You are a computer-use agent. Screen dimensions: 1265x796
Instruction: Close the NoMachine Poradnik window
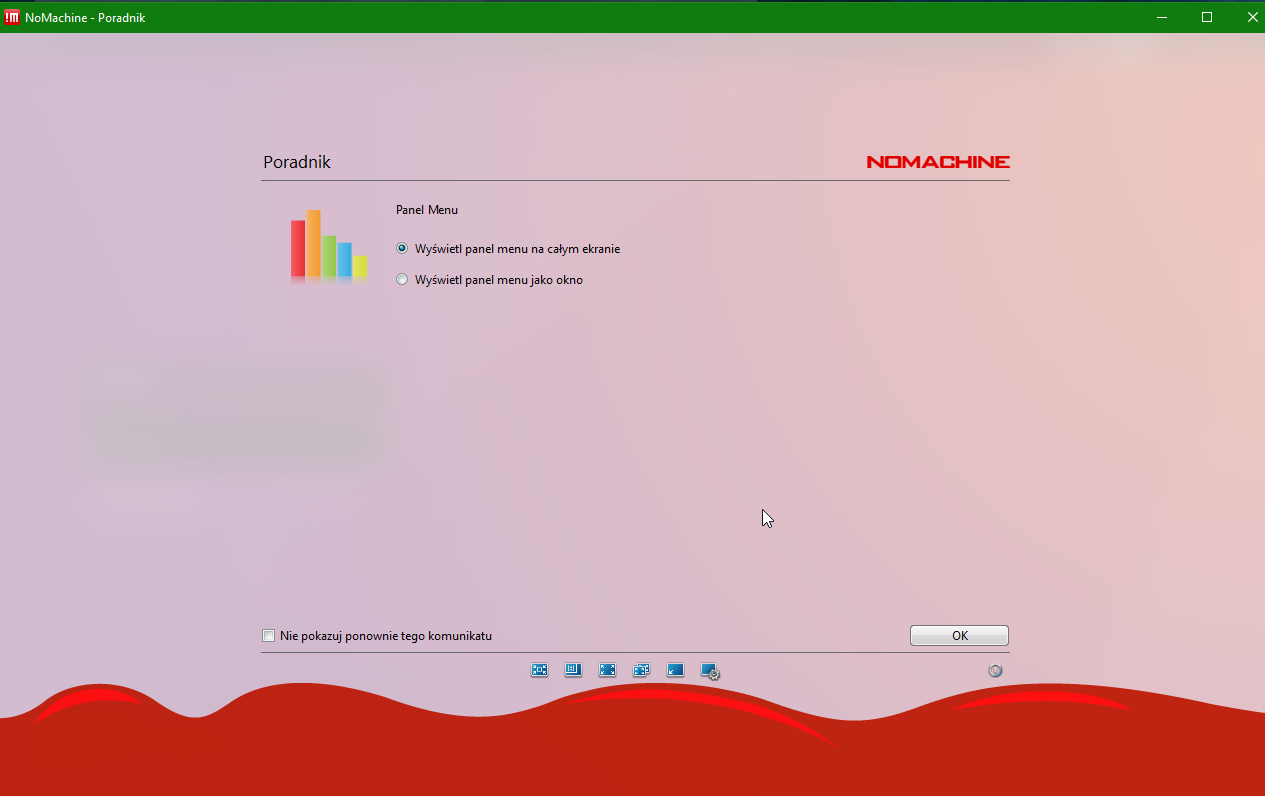coord(1252,17)
